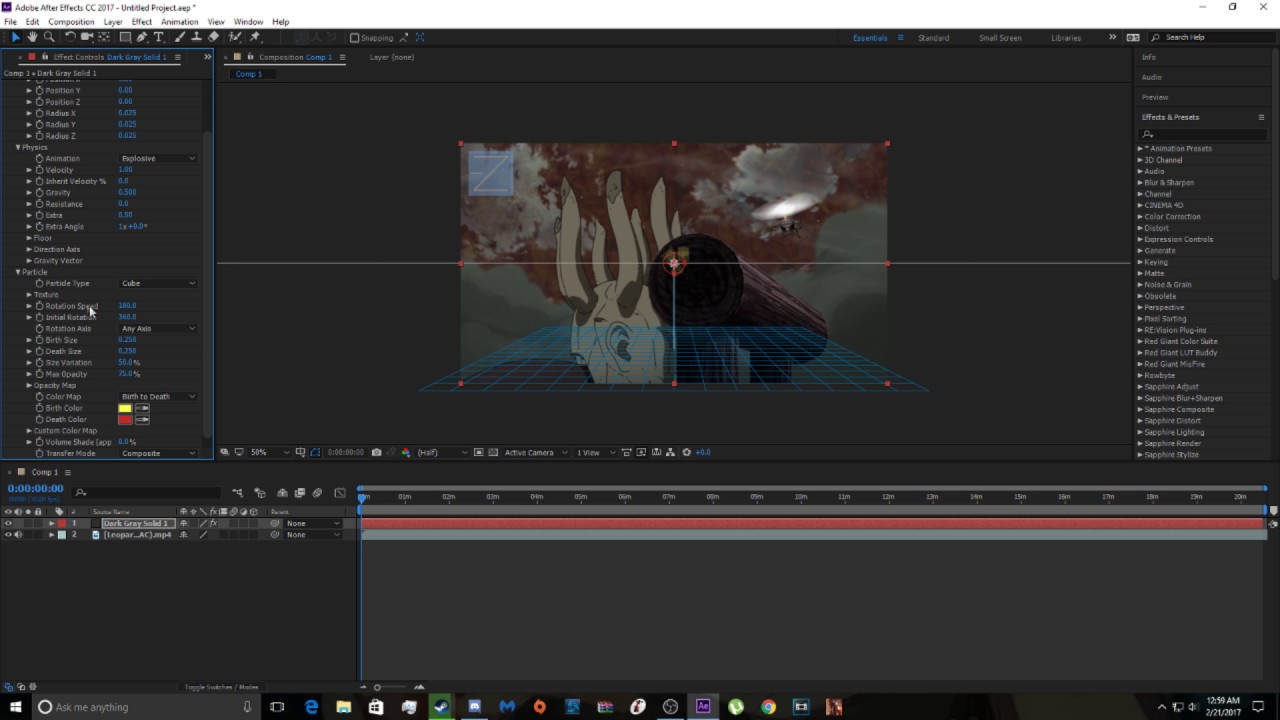Open the Transfer Mode Composite dropdown
The height and width of the screenshot is (720, 1280).
pos(158,453)
